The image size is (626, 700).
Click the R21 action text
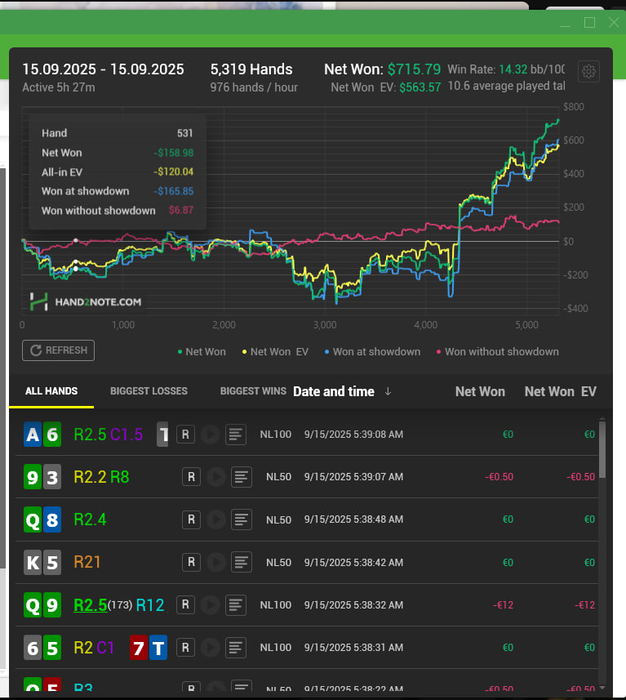click(87, 562)
